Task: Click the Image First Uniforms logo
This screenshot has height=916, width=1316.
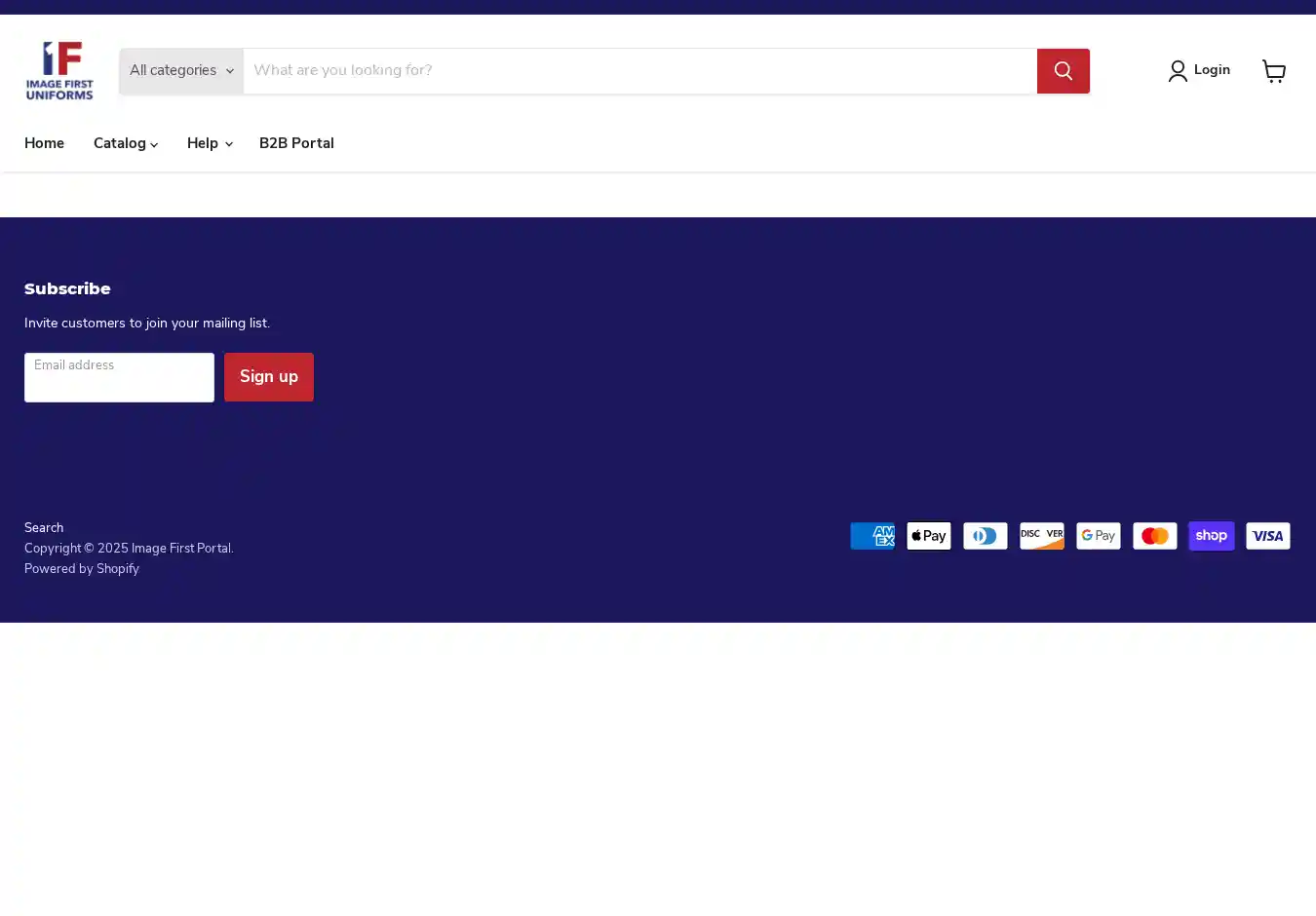Action: click(x=59, y=70)
